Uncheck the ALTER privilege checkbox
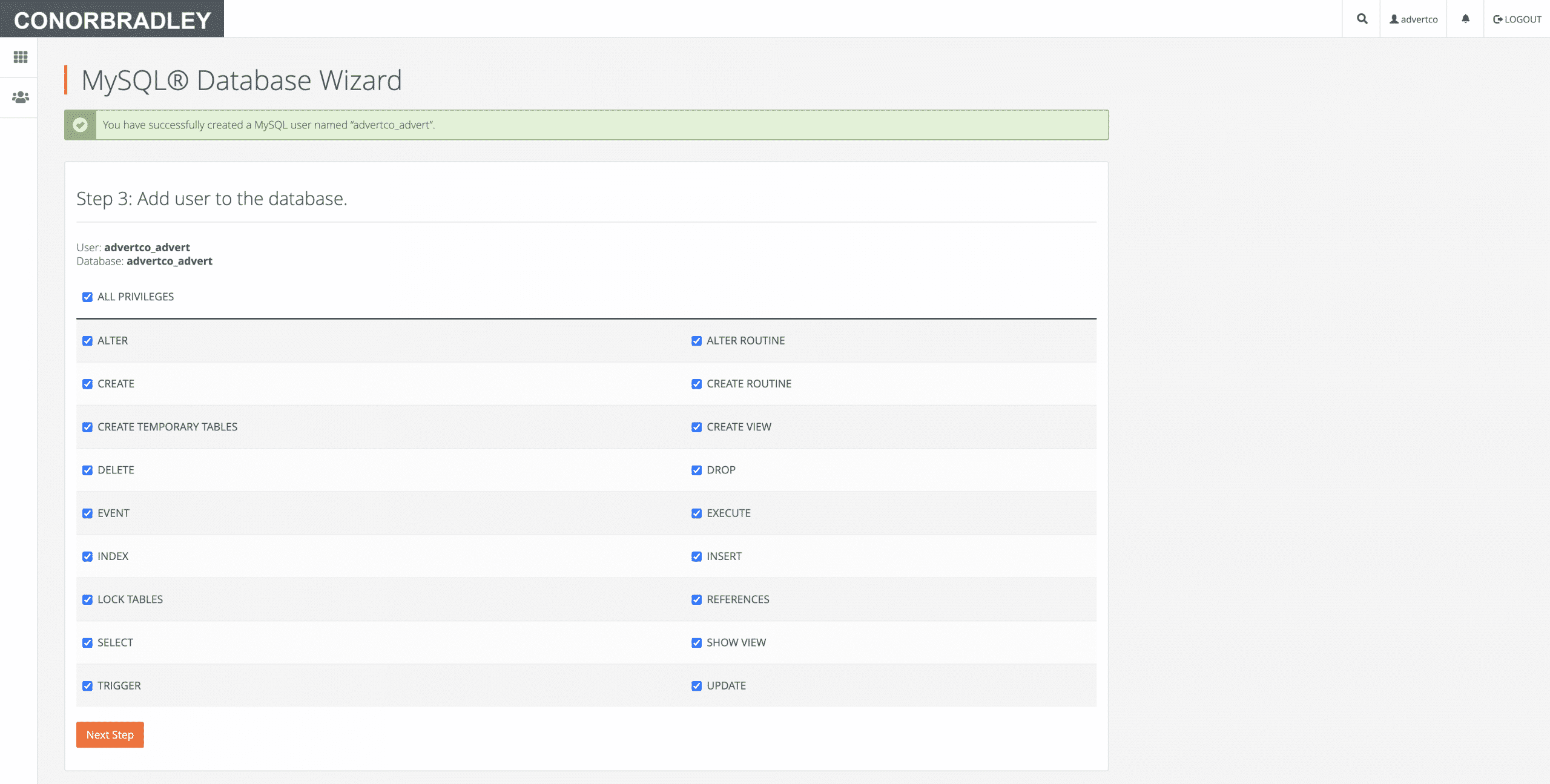 [x=88, y=341]
